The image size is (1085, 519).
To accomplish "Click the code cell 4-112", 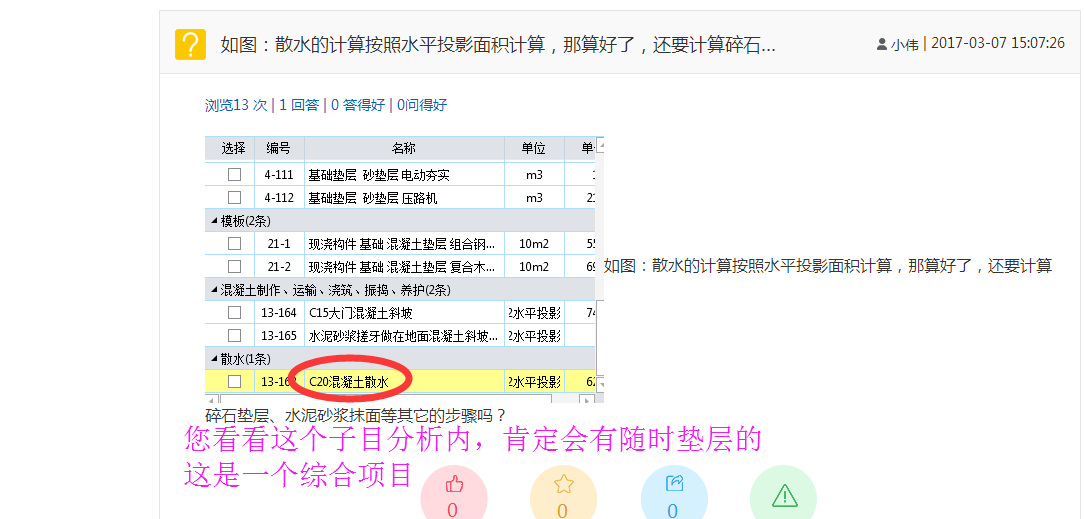I will coord(279,197).
